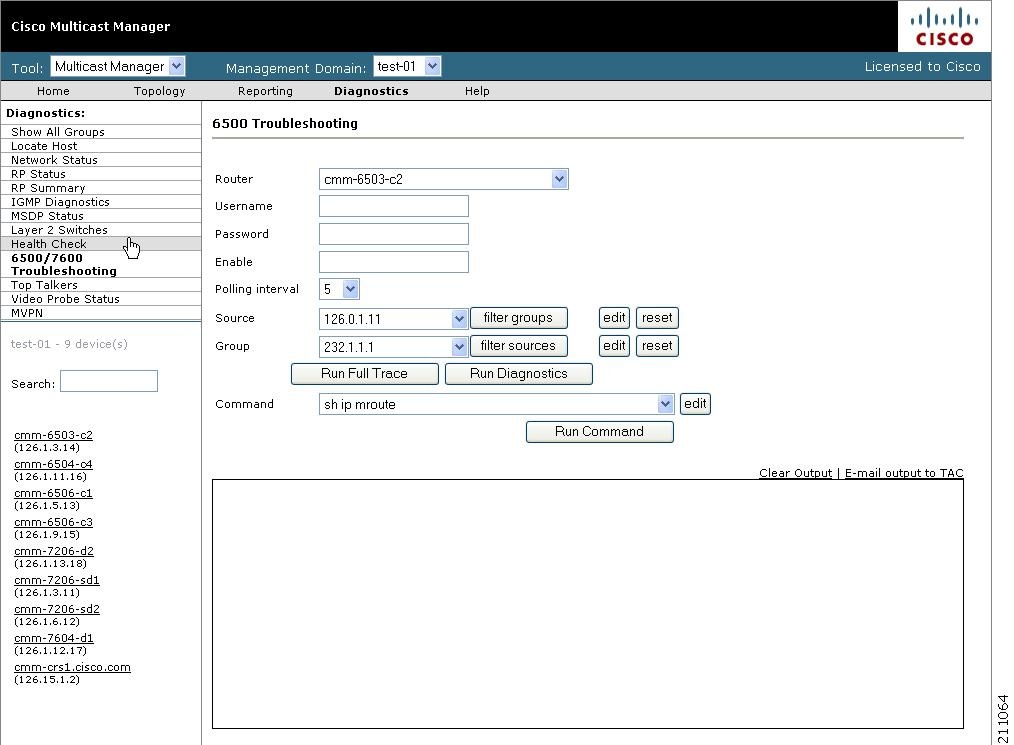Screen dimensions: 1014x745
Task: Click the Run Full Trace button
Action: tap(364, 373)
